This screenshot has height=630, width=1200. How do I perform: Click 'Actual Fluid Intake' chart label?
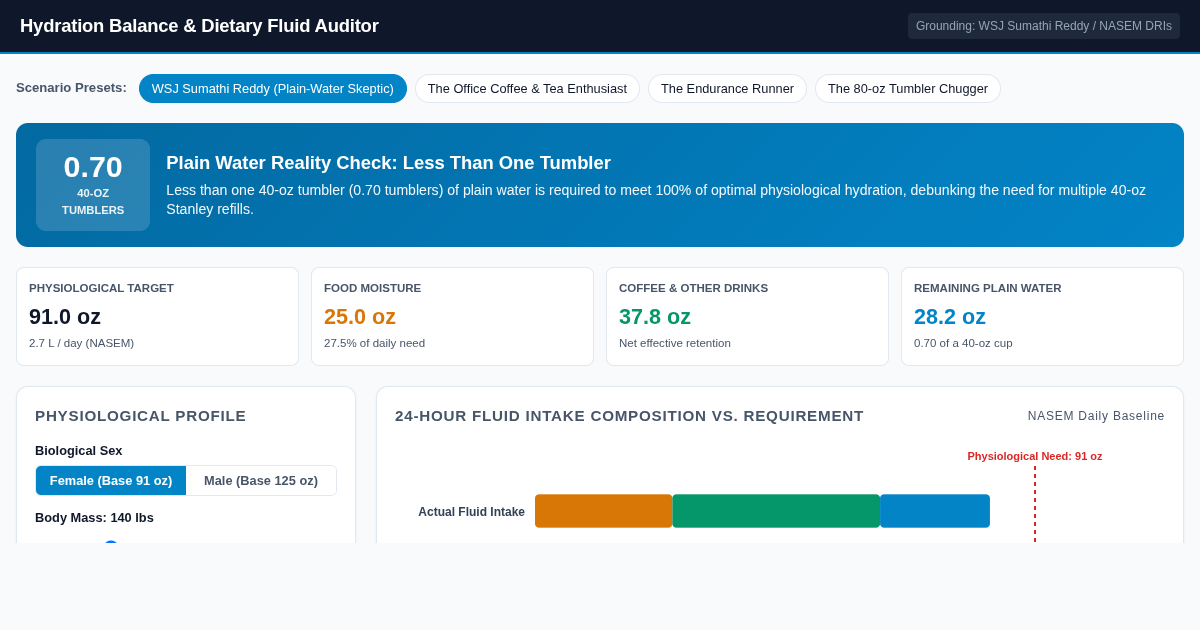pyautogui.click(x=471, y=512)
